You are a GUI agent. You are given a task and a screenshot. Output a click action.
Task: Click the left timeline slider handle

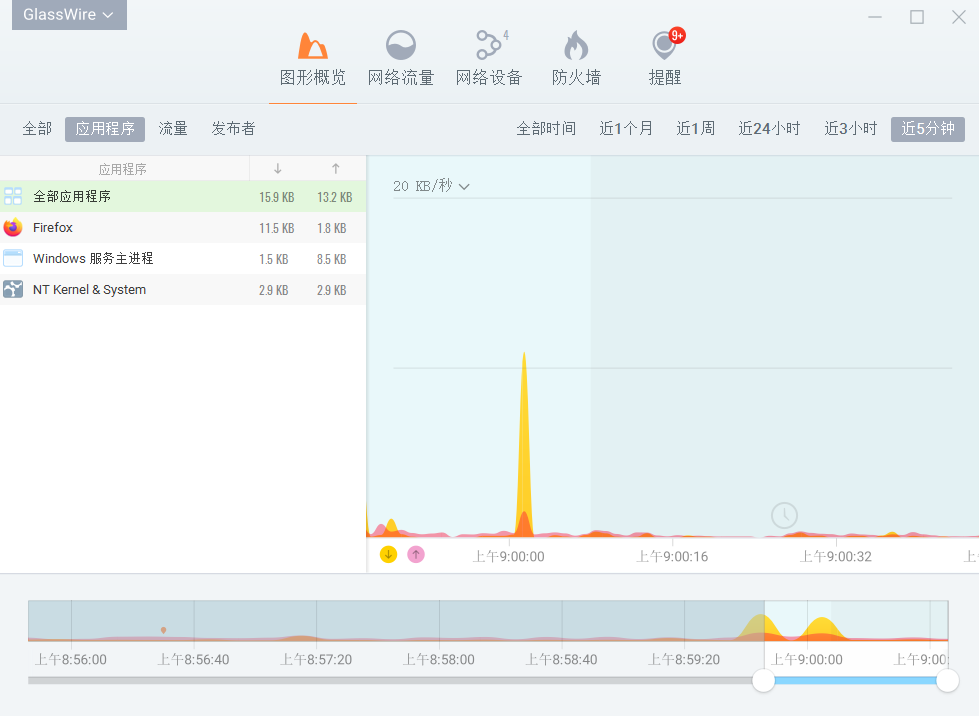(764, 680)
